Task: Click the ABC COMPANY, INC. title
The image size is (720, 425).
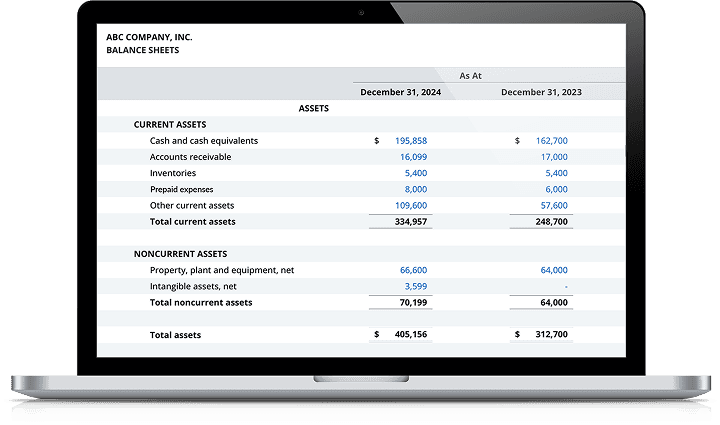Action: 149,37
